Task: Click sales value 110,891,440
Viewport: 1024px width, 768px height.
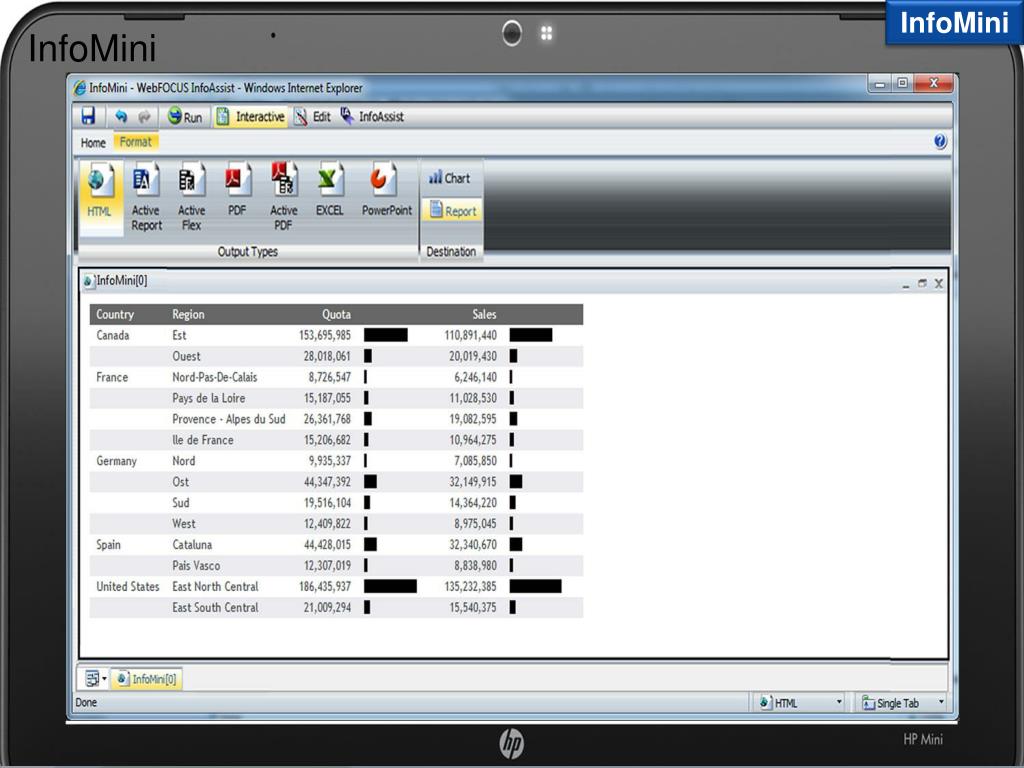Action: 470,335
